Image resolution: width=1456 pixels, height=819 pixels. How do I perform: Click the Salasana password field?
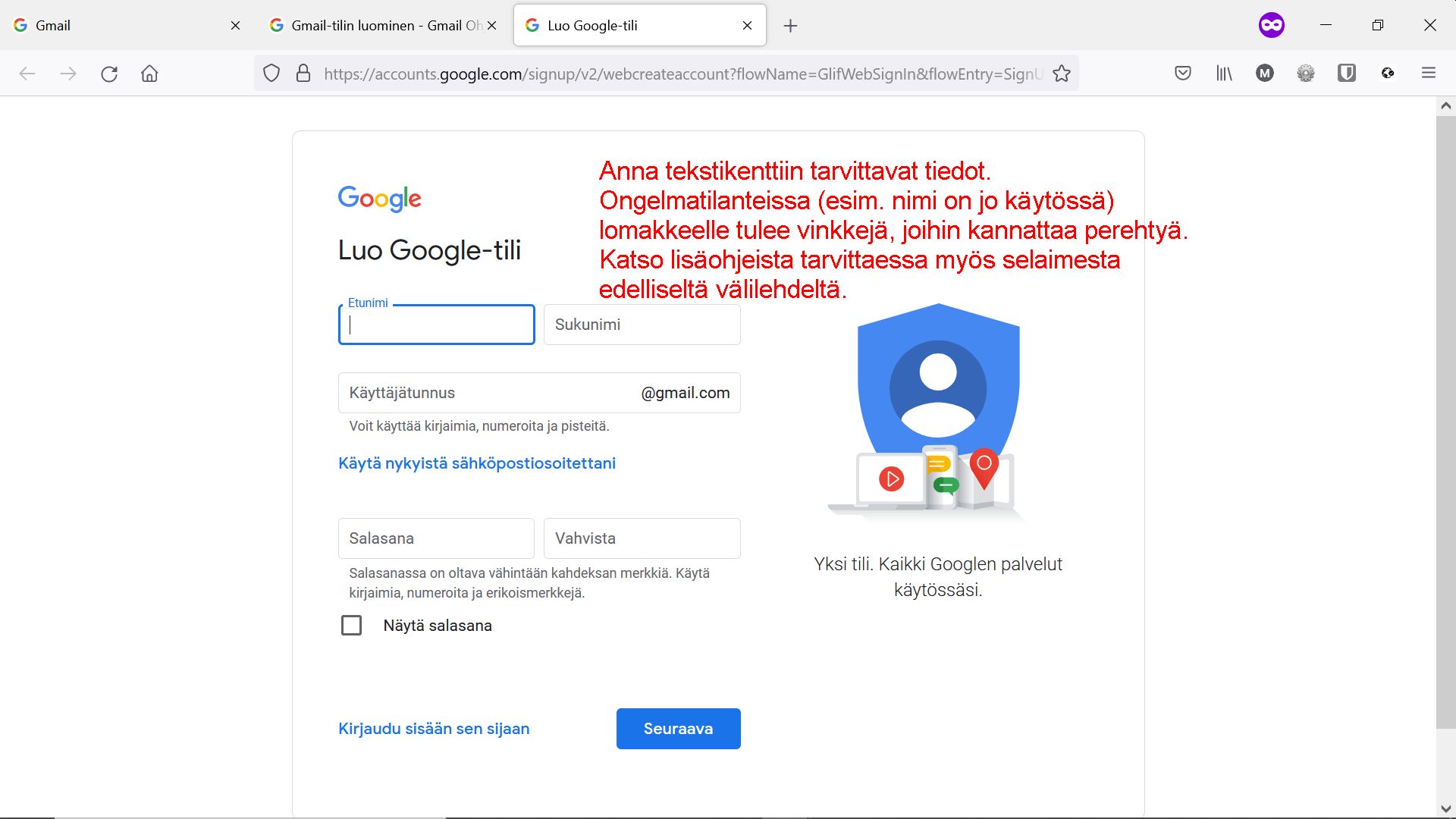coord(436,538)
